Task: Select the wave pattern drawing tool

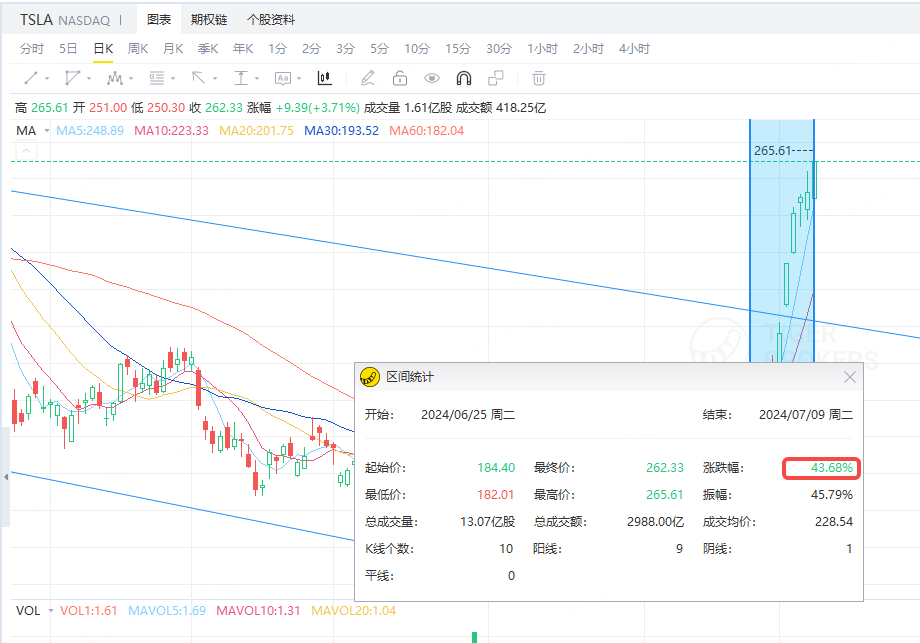Action: pos(115,78)
